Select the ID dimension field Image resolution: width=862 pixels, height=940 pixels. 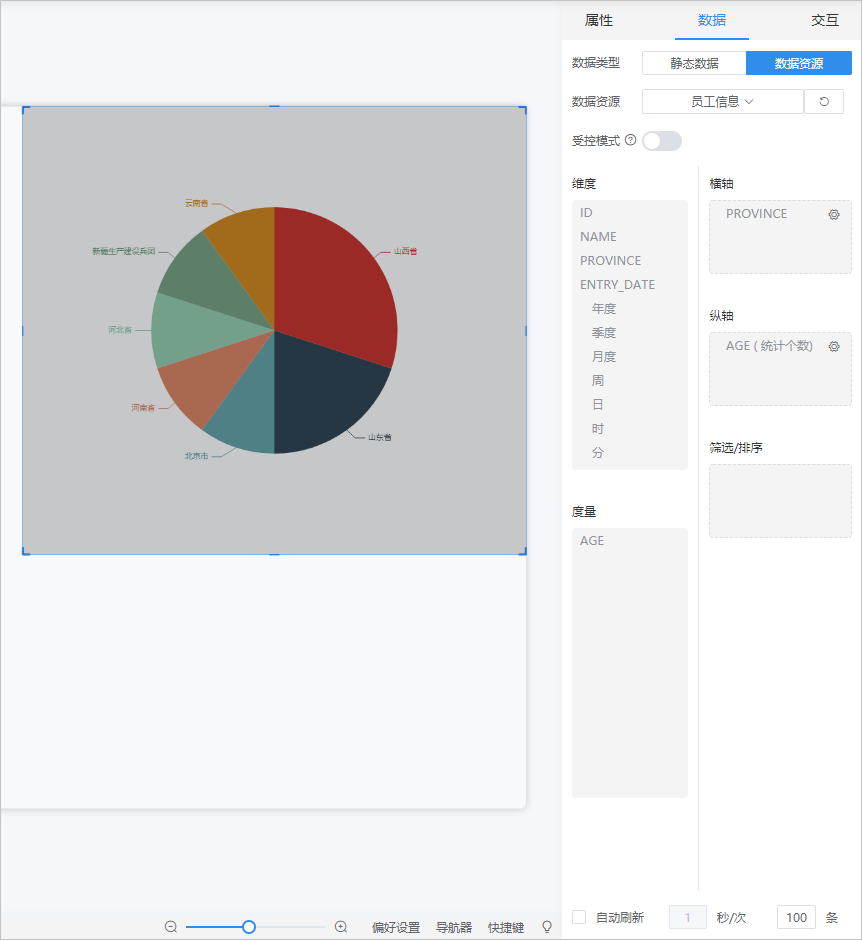point(586,212)
